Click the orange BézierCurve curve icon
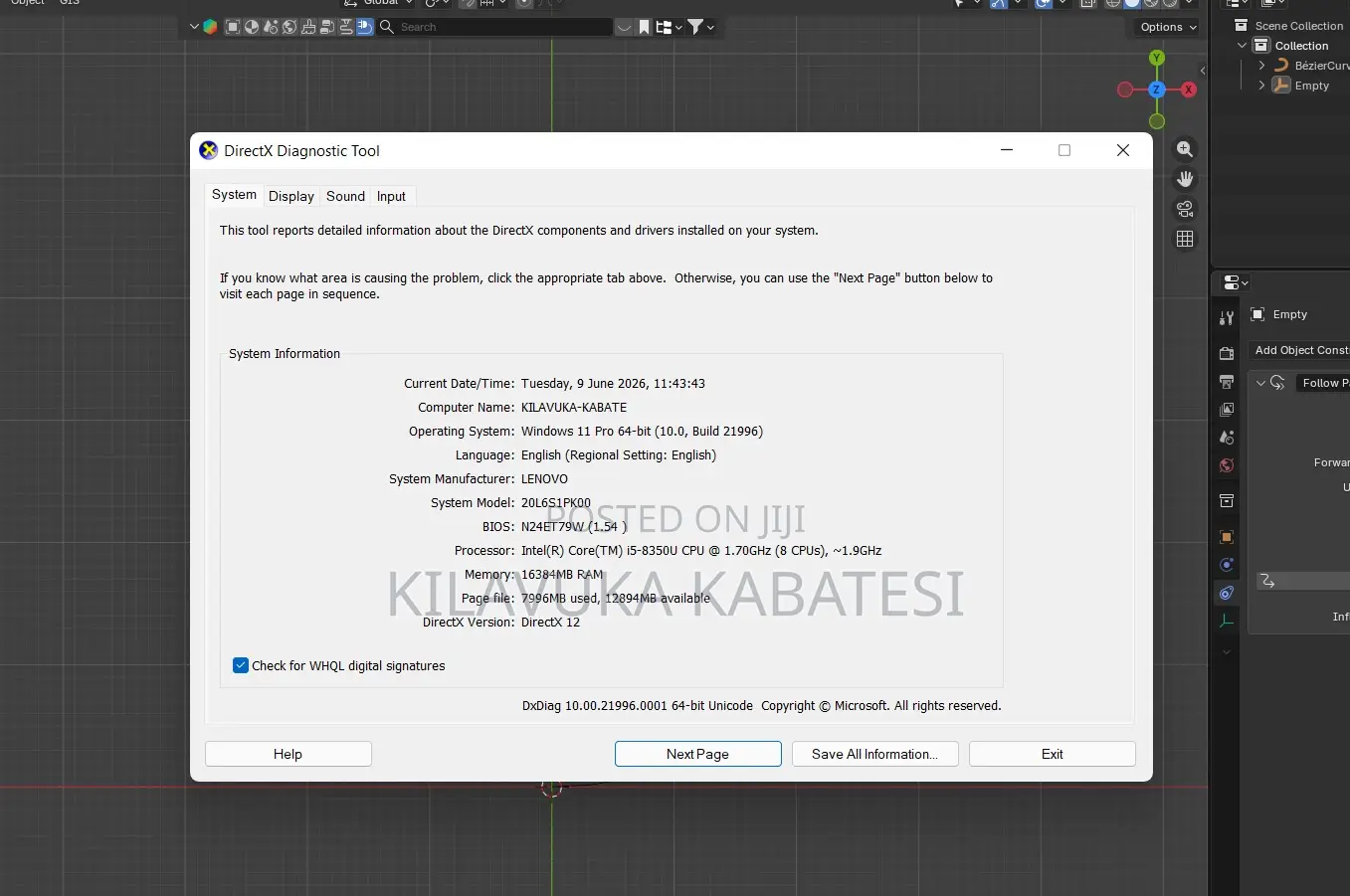Image resolution: width=1350 pixels, height=896 pixels. point(1281,66)
